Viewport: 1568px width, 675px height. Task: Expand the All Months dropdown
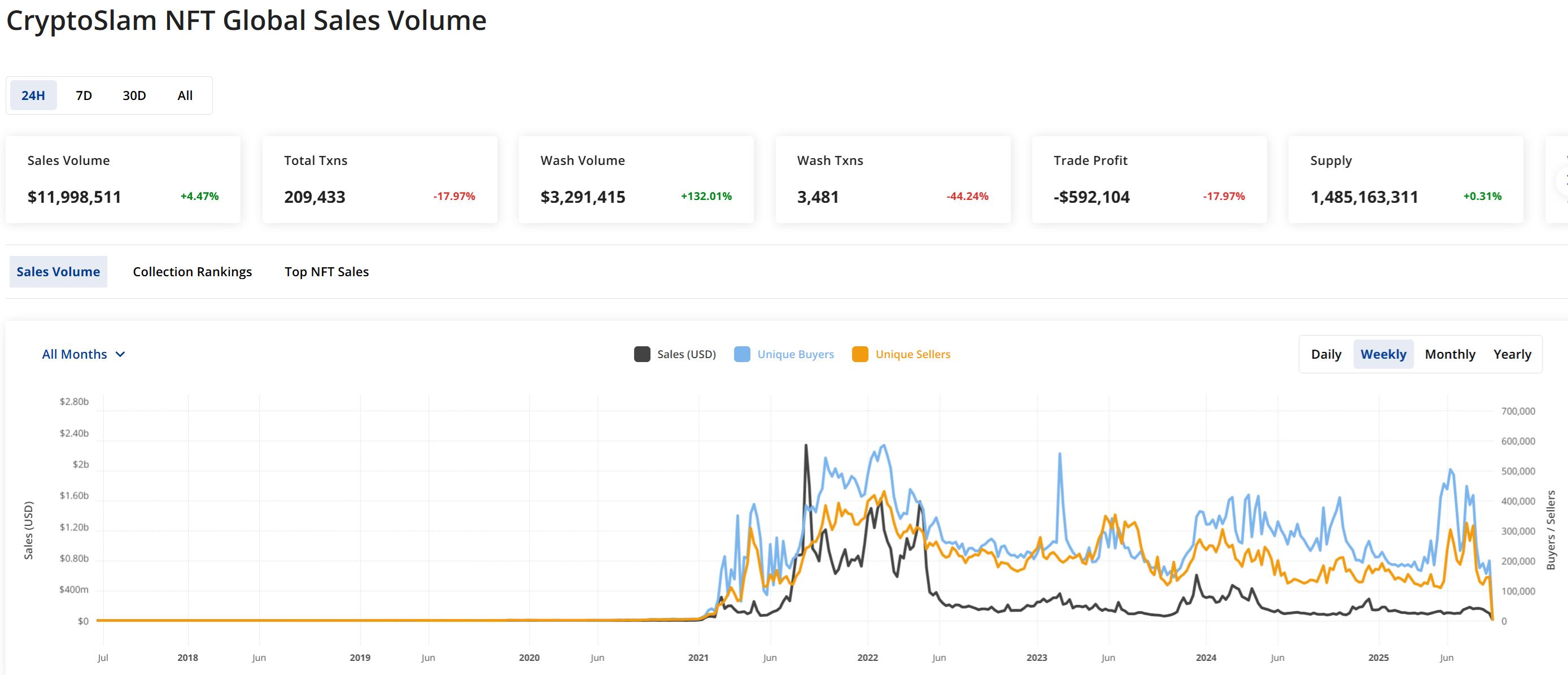[84, 354]
